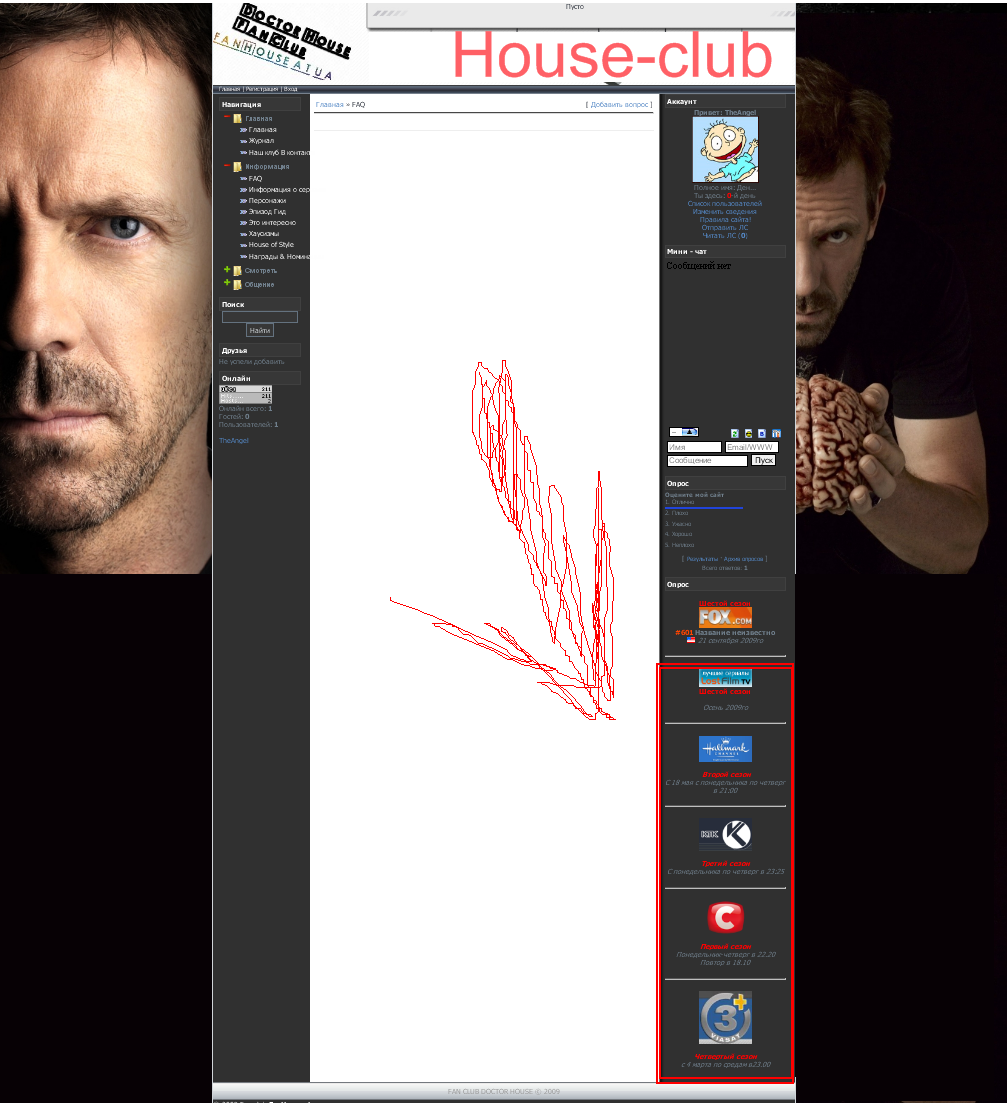Click the Информация folder icon in navigation

pos(238,167)
